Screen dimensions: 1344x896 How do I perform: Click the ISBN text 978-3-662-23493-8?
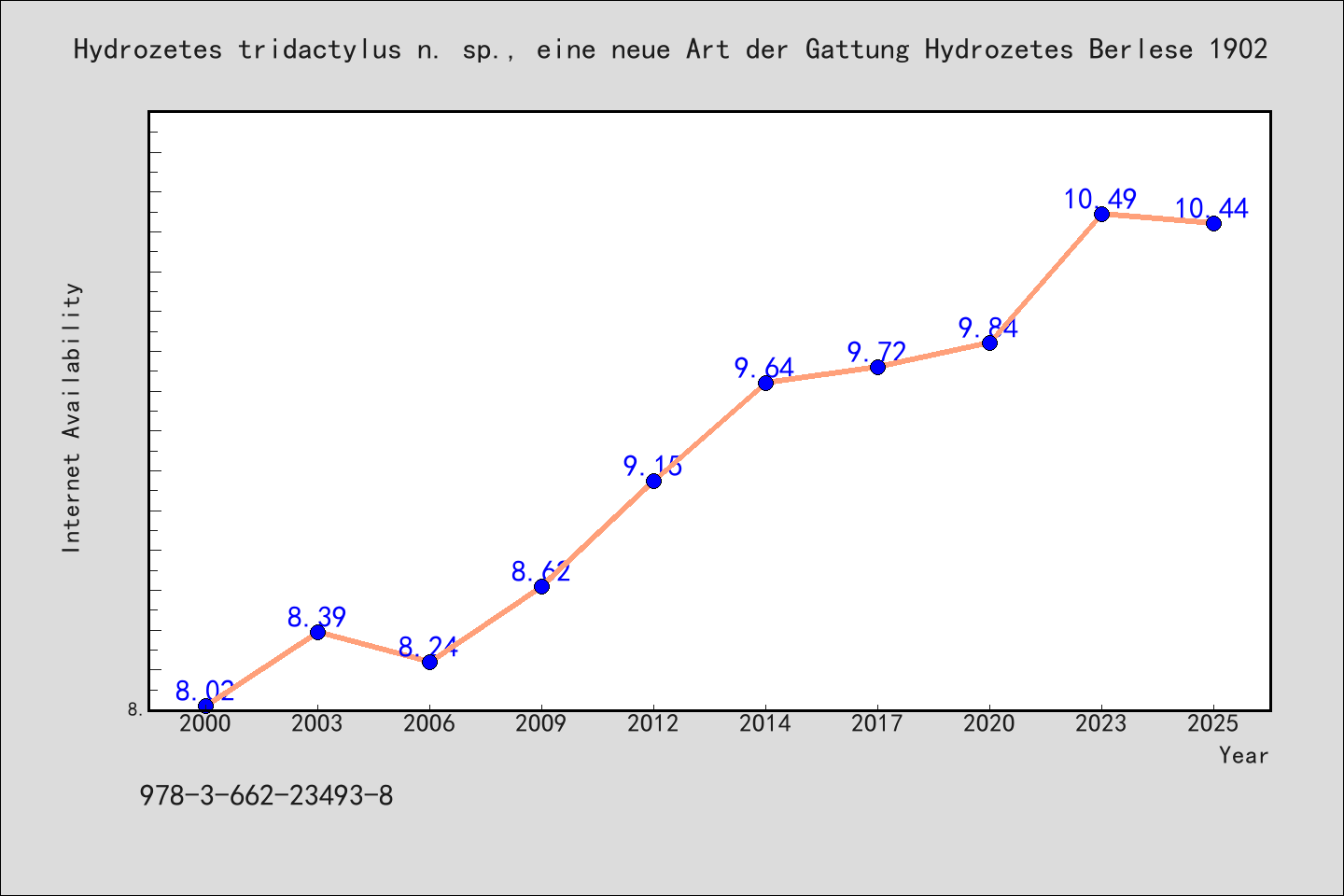[266, 796]
